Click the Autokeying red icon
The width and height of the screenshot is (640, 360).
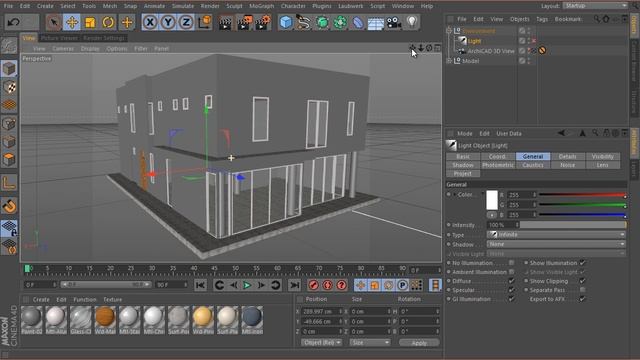(x=327, y=285)
